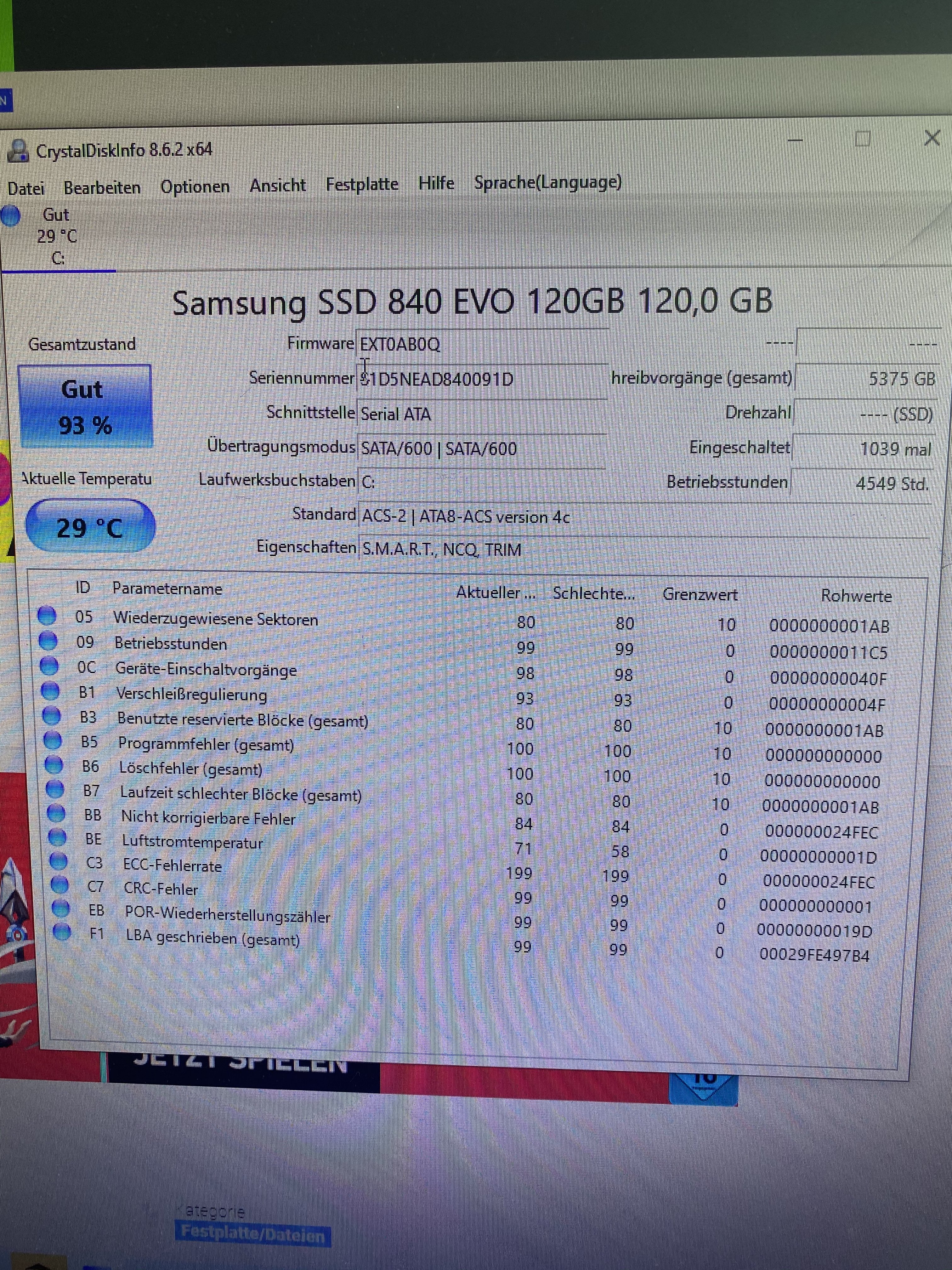Open the Optionen menu

tap(195, 186)
